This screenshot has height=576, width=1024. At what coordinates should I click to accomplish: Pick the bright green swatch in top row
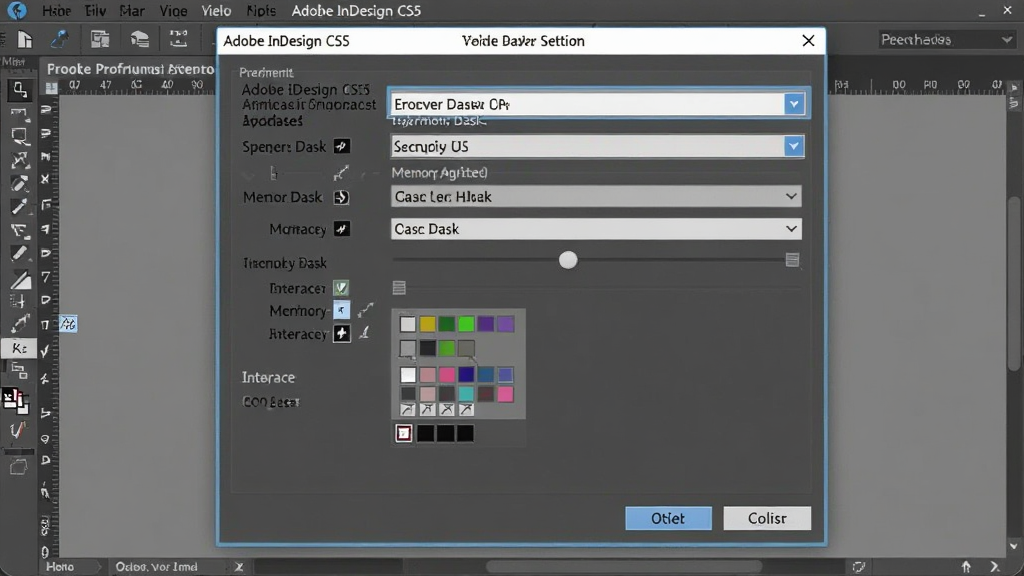tap(466, 323)
